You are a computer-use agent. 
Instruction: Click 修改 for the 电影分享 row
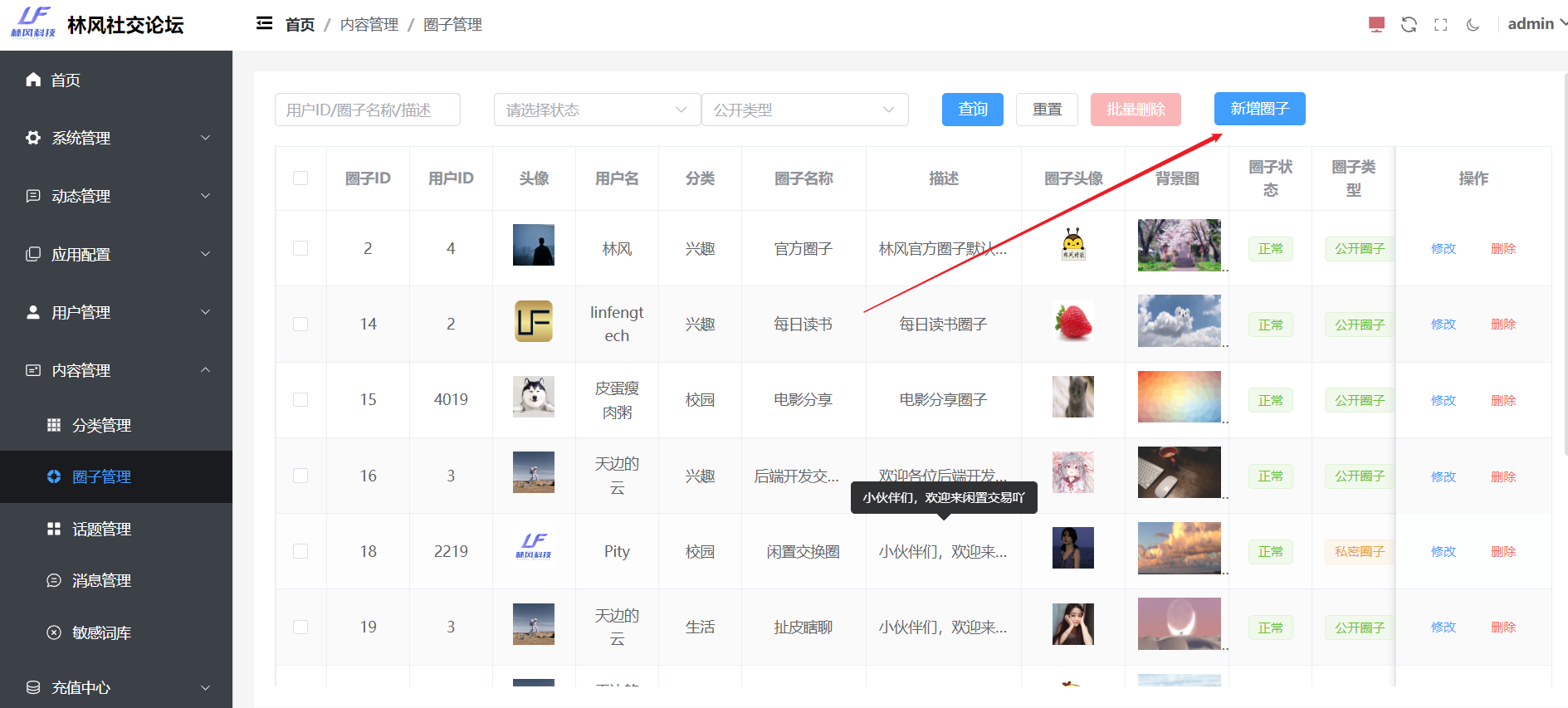point(1443,400)
